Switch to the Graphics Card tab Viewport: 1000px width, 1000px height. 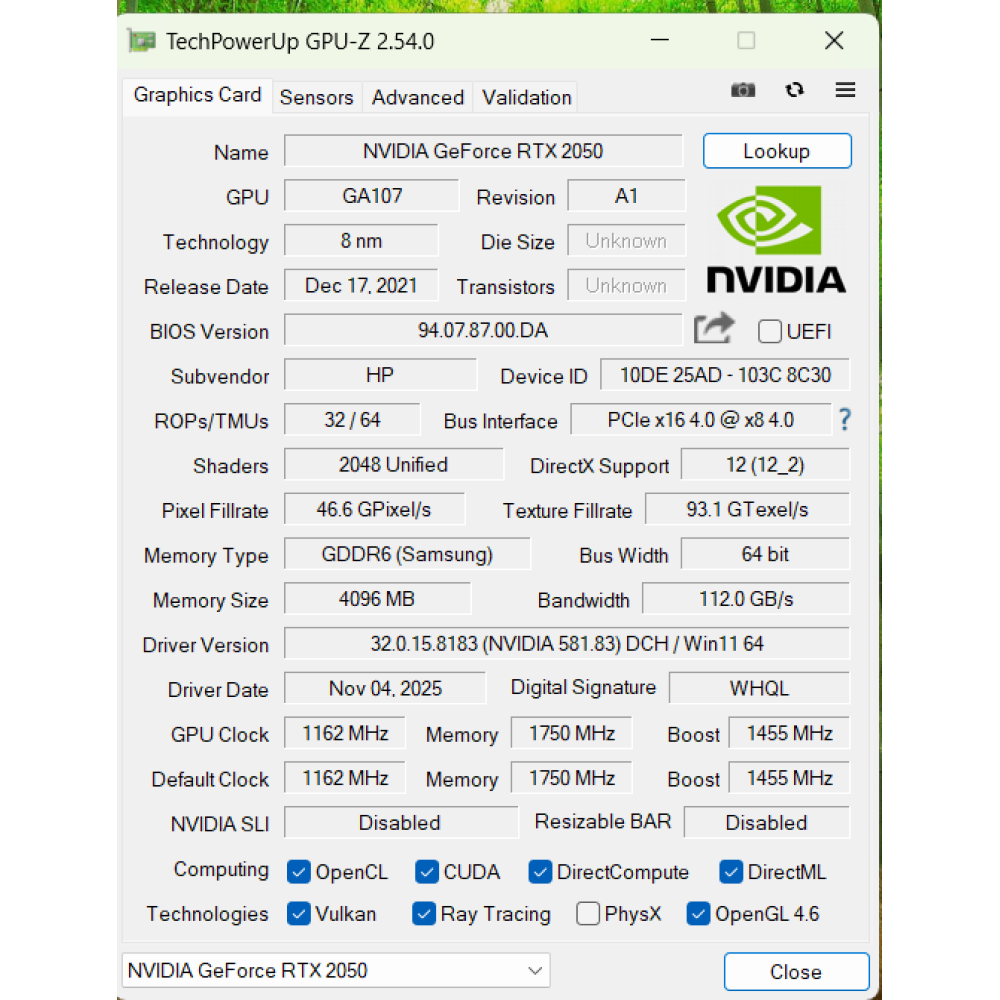point(197,95)
